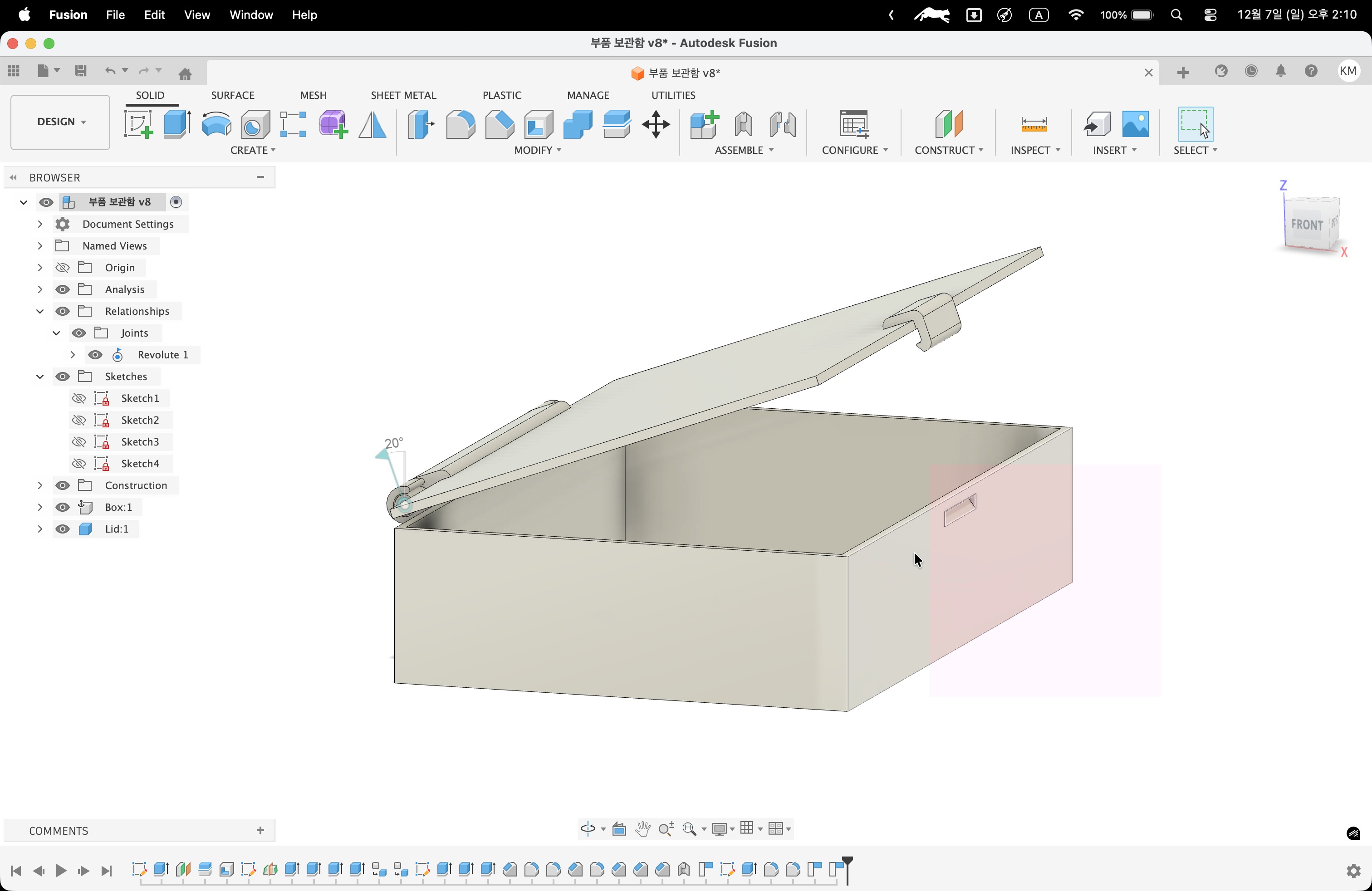Click the Pan hand icon

[x=642, y=829]
